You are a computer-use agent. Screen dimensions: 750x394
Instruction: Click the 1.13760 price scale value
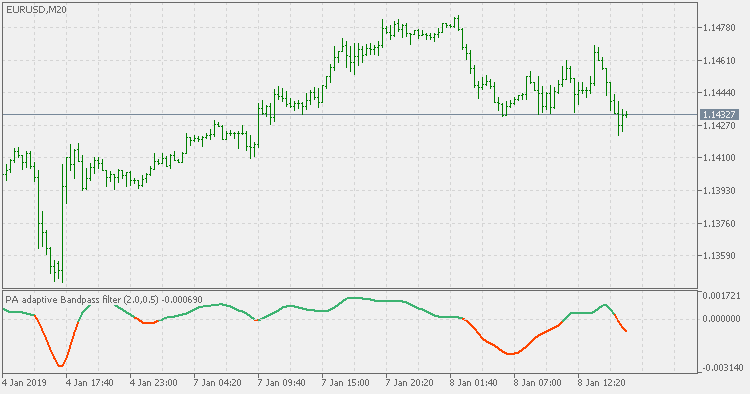click(x=719, y=223)
